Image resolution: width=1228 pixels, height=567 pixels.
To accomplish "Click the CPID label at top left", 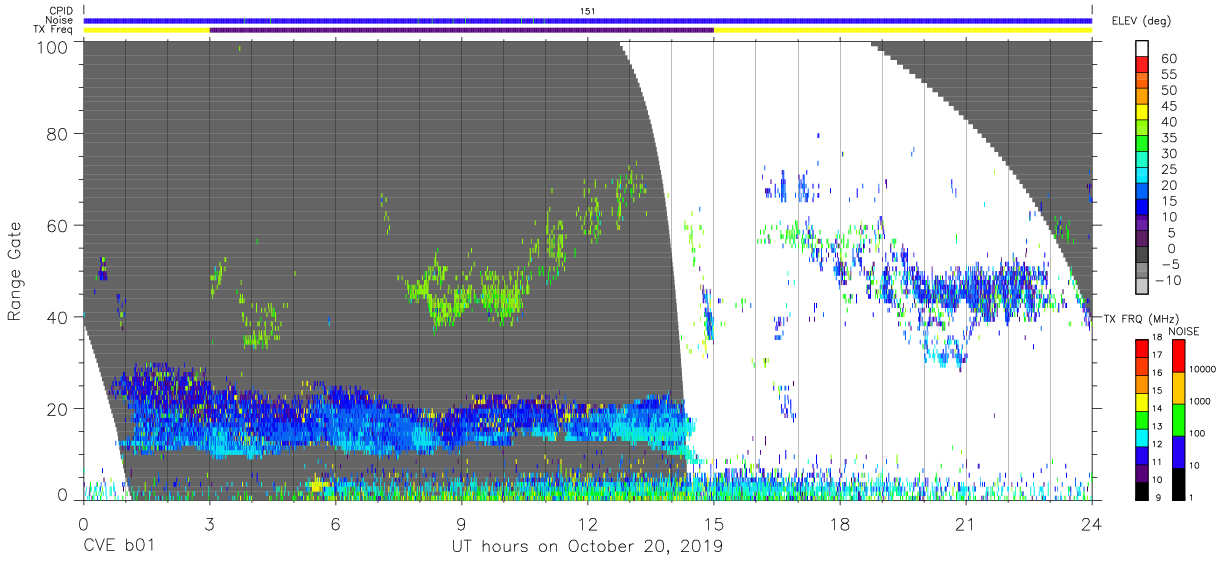I will coord(61,10).
